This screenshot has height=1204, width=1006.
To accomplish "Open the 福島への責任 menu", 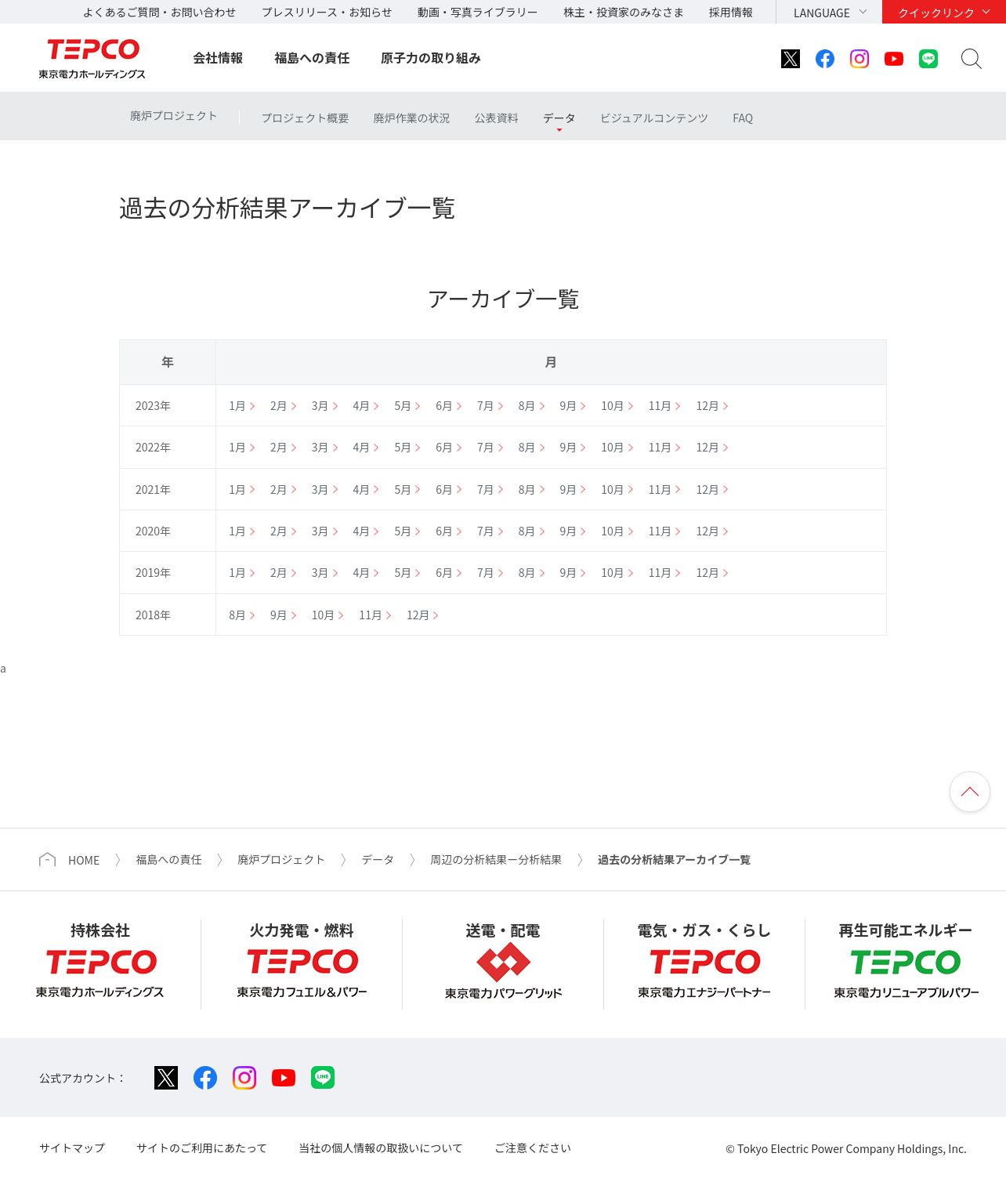I will [x=312, y=58].
